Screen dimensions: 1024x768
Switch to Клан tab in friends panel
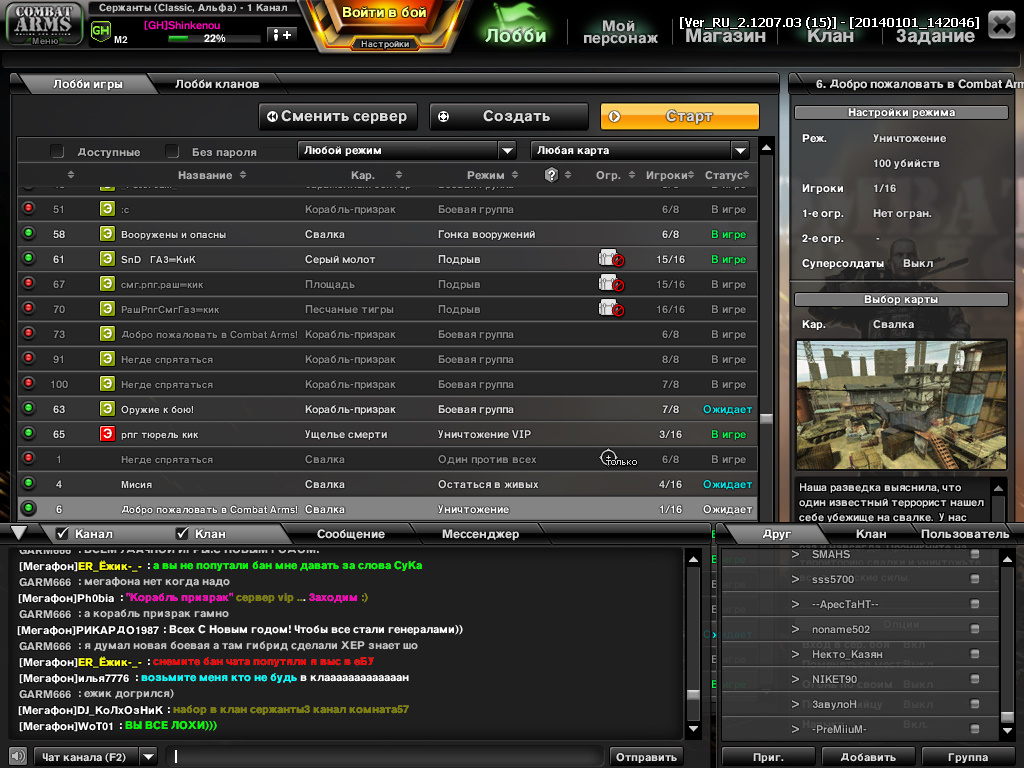click(x=871, y=534)
